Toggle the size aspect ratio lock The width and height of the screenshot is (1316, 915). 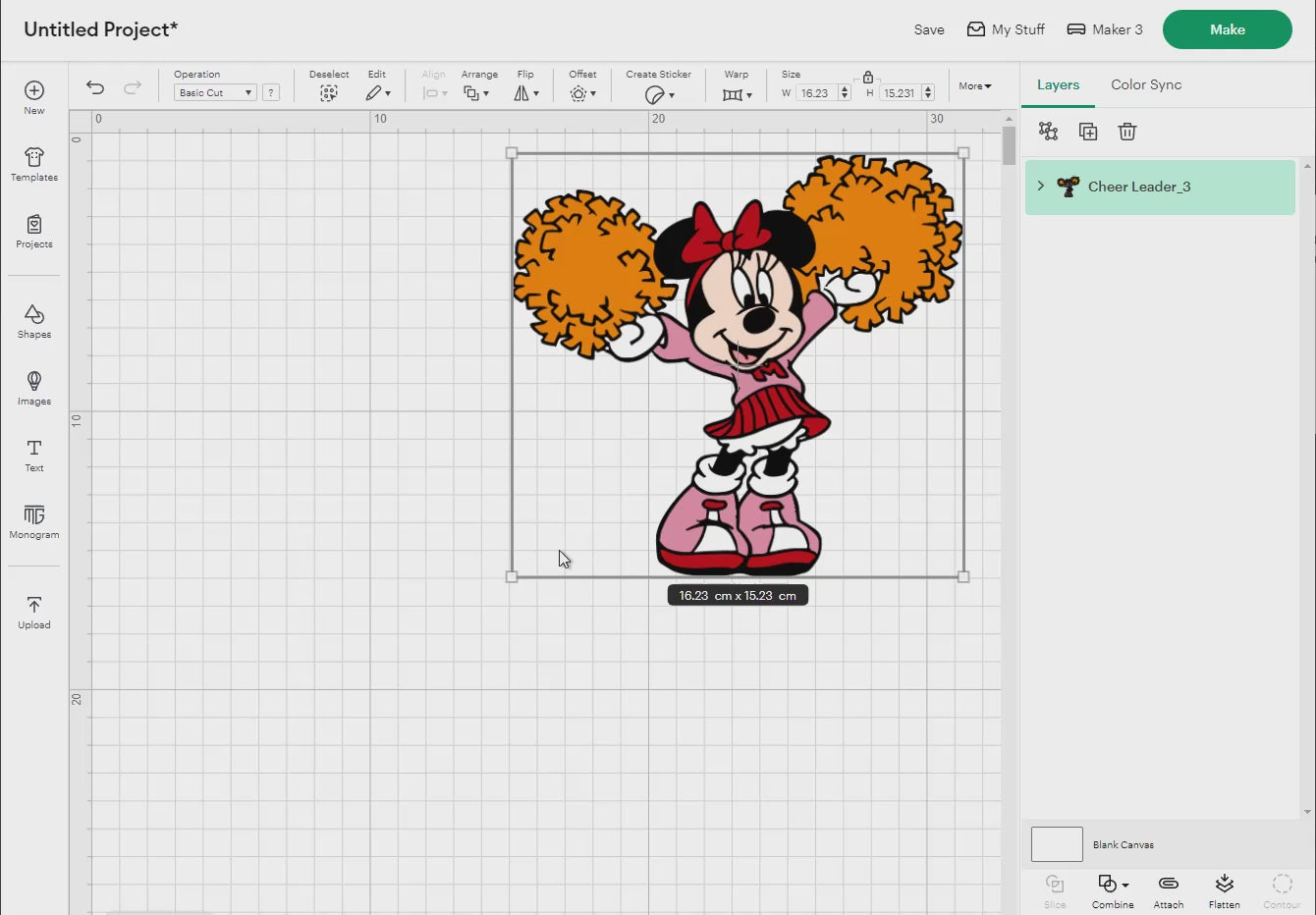pos(868,77)
